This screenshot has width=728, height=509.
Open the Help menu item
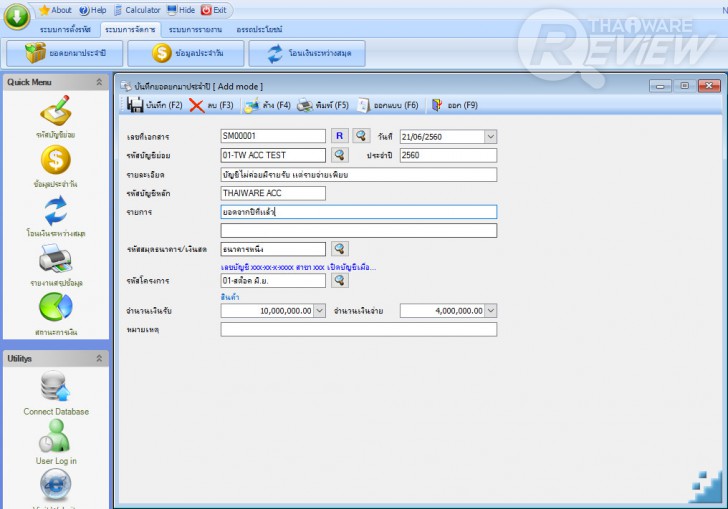point(93,10)
